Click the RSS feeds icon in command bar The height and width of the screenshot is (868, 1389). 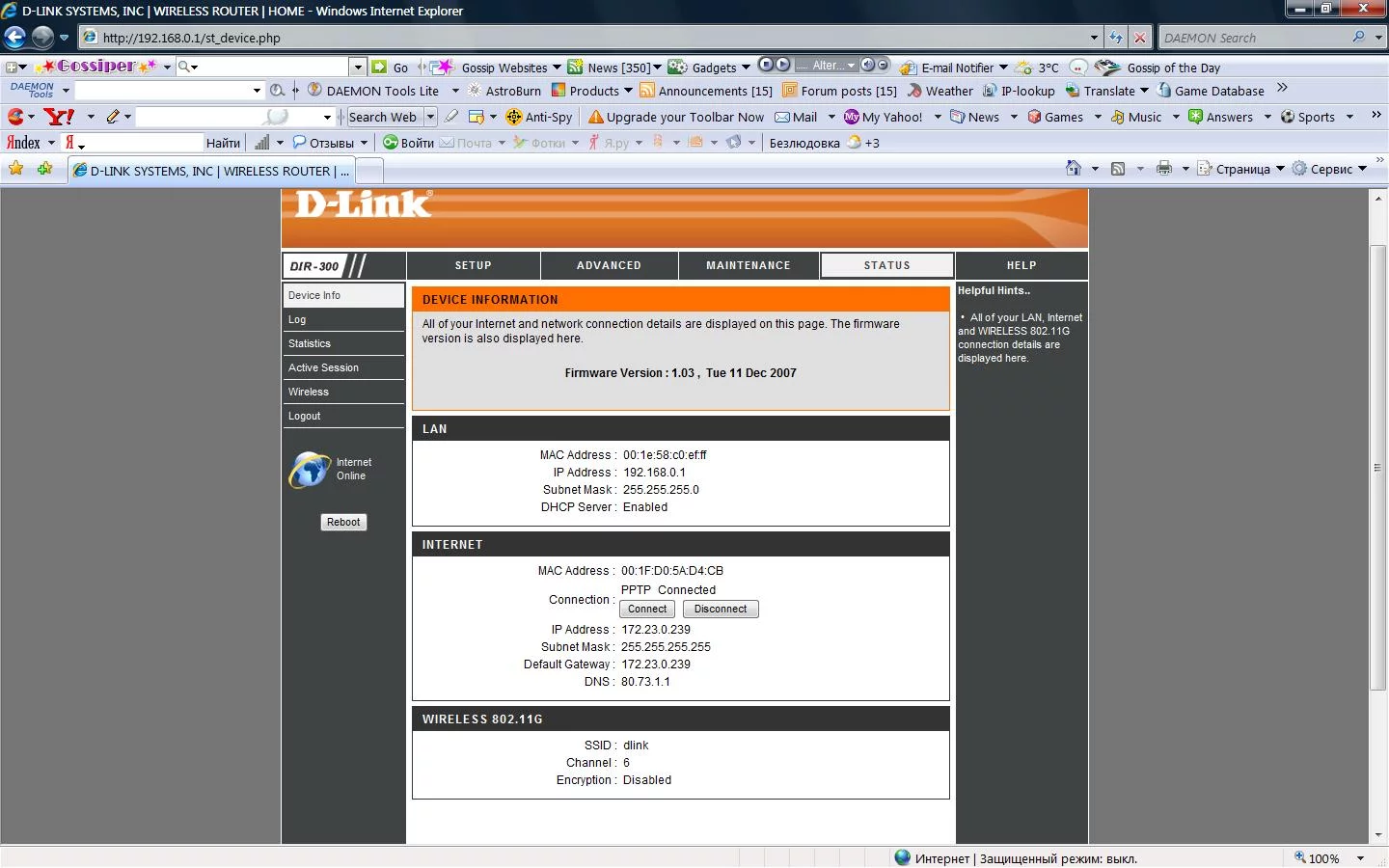pos(1118,169)
